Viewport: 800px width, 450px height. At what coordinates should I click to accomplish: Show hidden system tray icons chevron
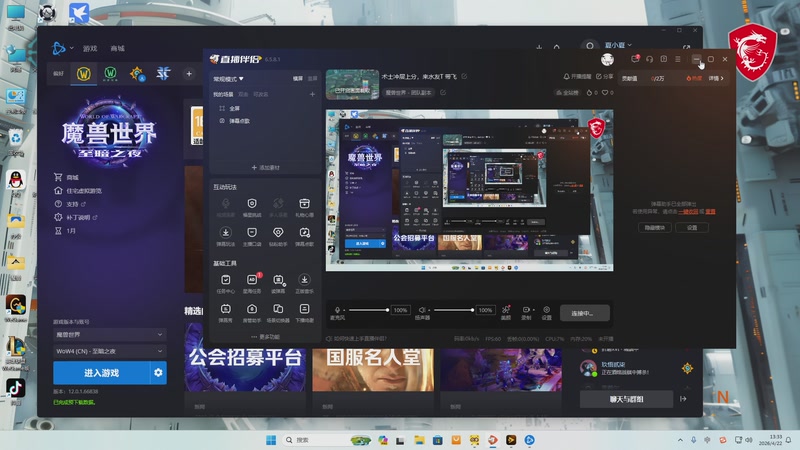coord(680,440)
